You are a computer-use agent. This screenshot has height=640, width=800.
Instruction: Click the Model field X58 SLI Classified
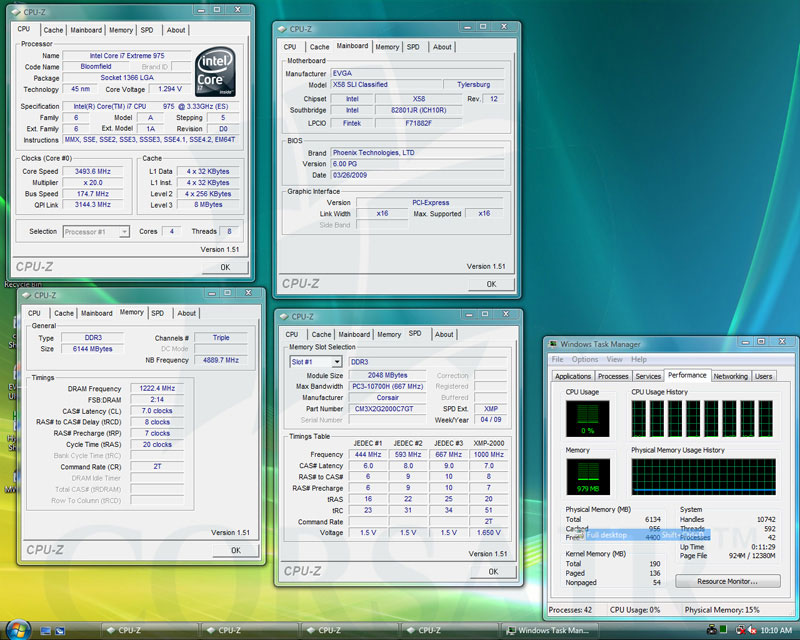click(x=386, y=85)
